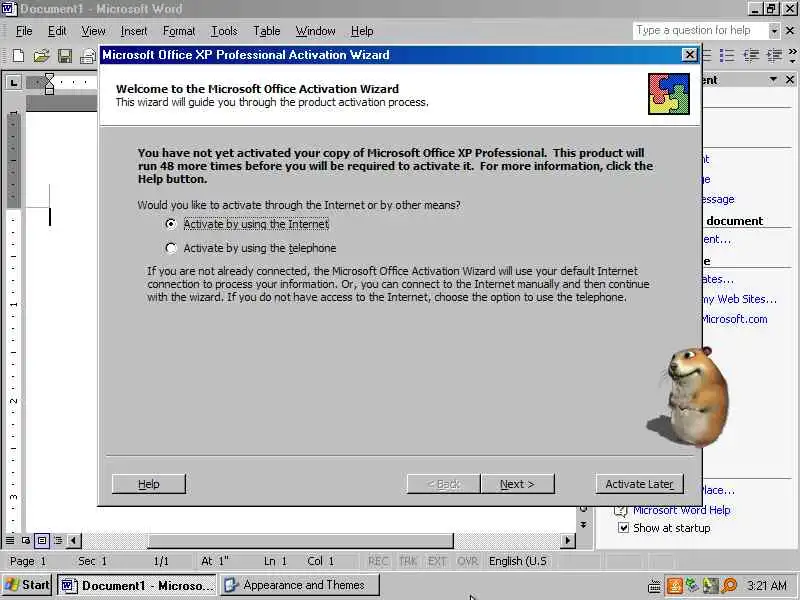Screen dimensions: 800x600
Task: Close the Activation Wizard dialog
Action: [690, 55]
